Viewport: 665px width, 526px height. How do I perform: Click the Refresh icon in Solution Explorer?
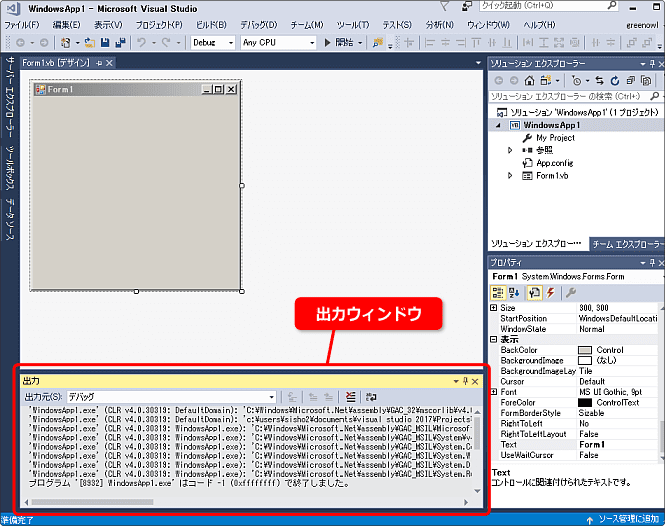coord(615,80)
